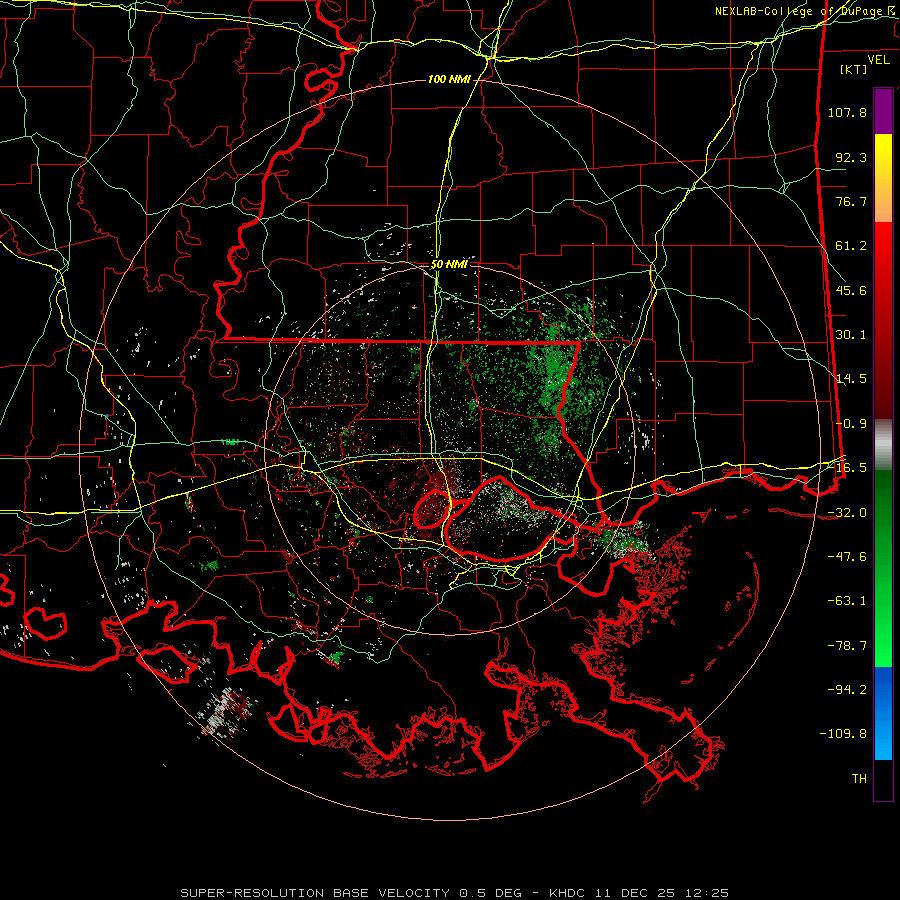This screenshot has height=900, width=900.
Task: Select the -47.6 velocity scale value
Action: tap(847, 557)
